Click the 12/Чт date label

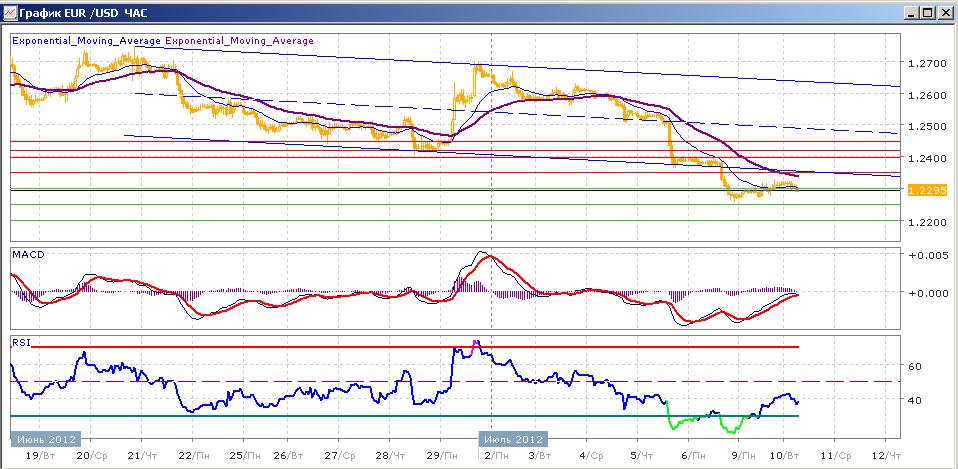coord(887,456)
